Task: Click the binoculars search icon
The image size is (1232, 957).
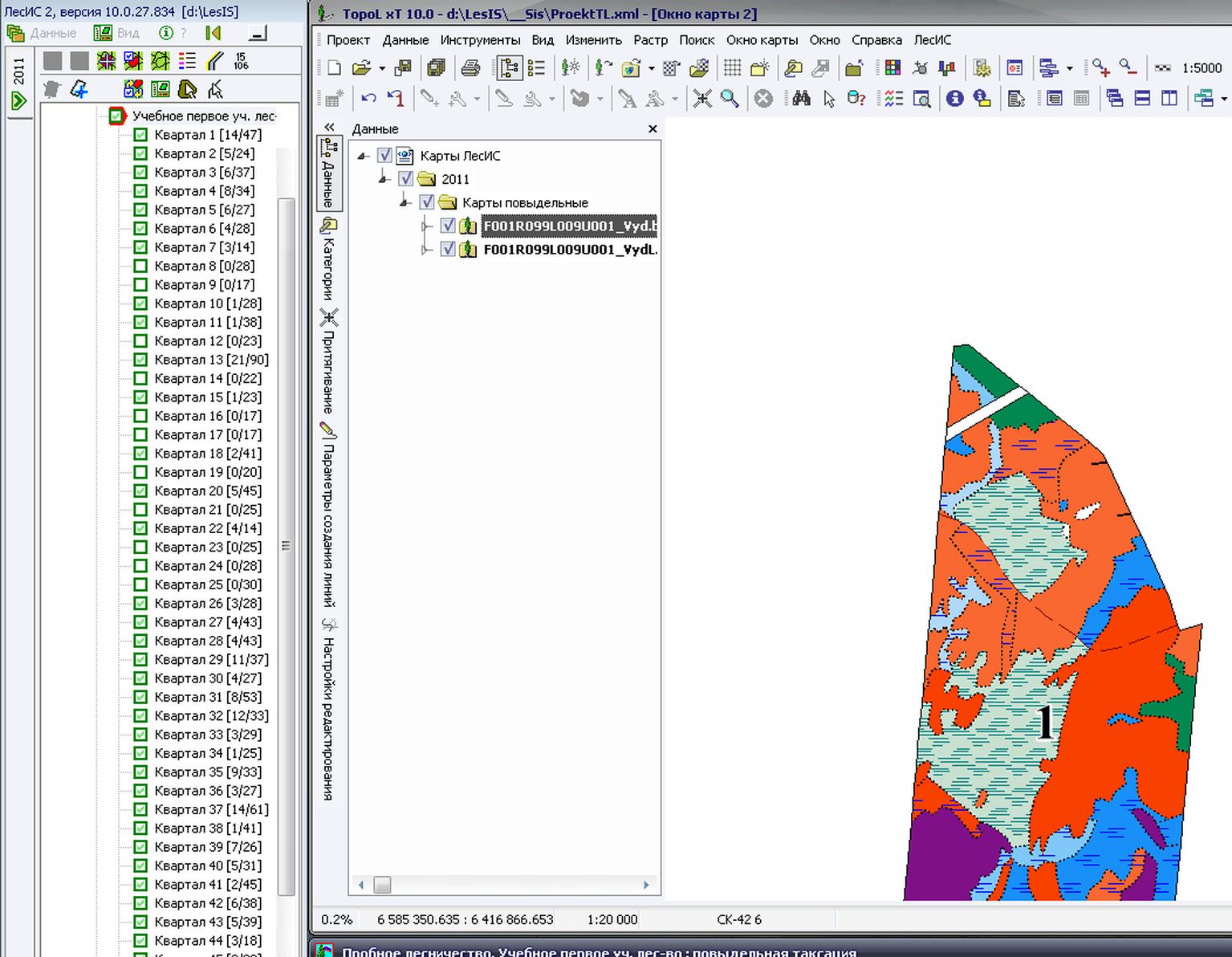Action: (x=800, y=99)
